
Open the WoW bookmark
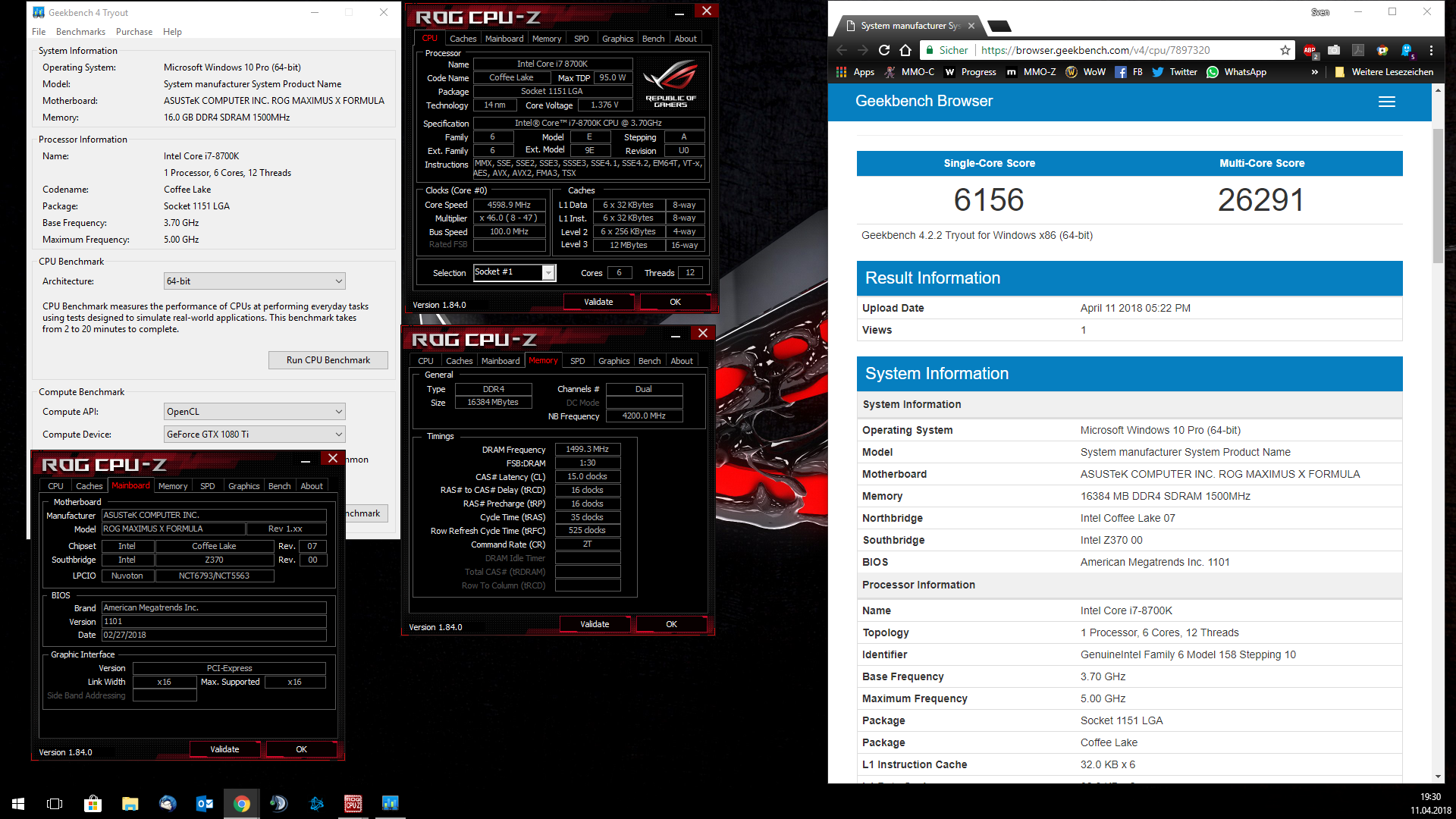point(1085,72)
